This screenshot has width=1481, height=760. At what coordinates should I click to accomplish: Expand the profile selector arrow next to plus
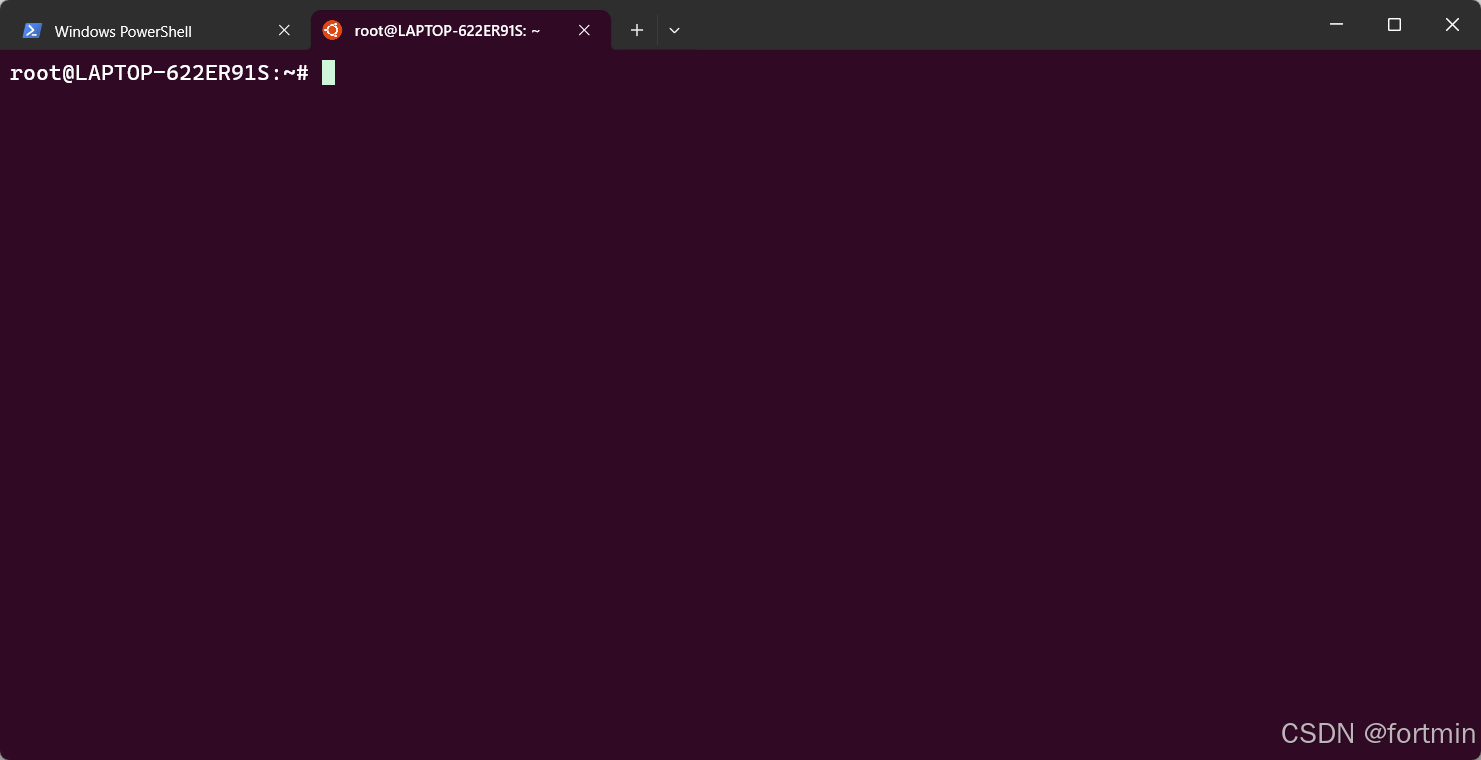(674, 30)
